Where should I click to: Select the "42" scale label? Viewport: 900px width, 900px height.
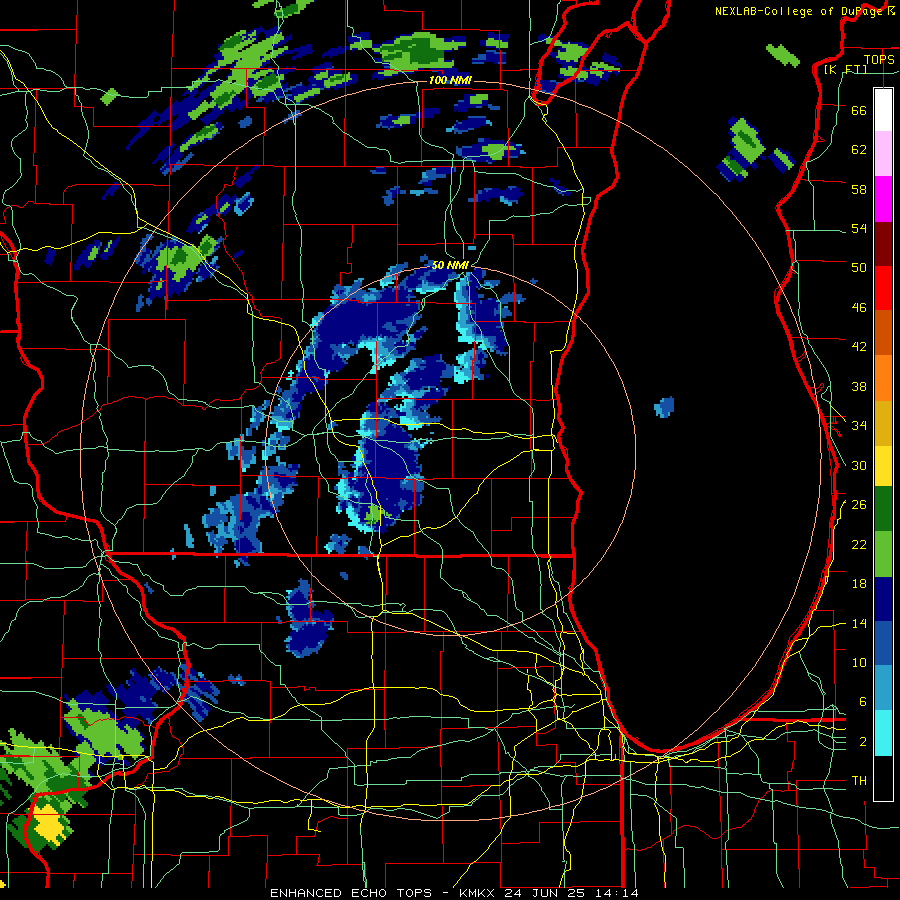coord(859,347)
